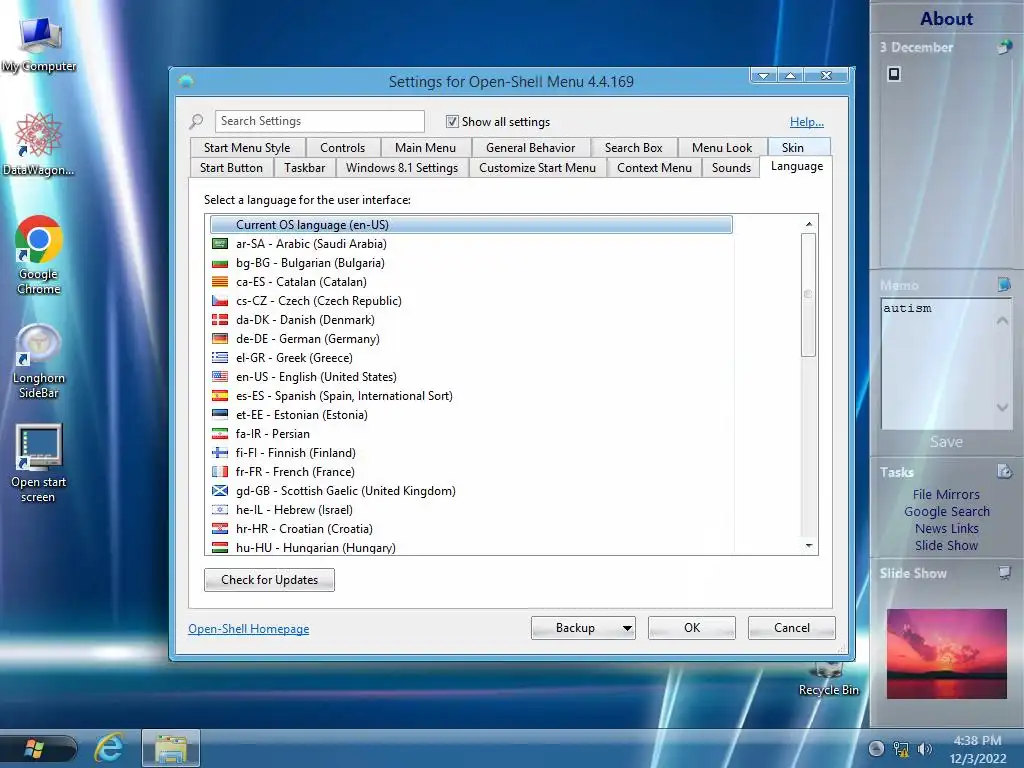This screenshot has height=768, width=1024.
Task: Toggle the Show all settings checkbox
Action: (x=452, y=121)
